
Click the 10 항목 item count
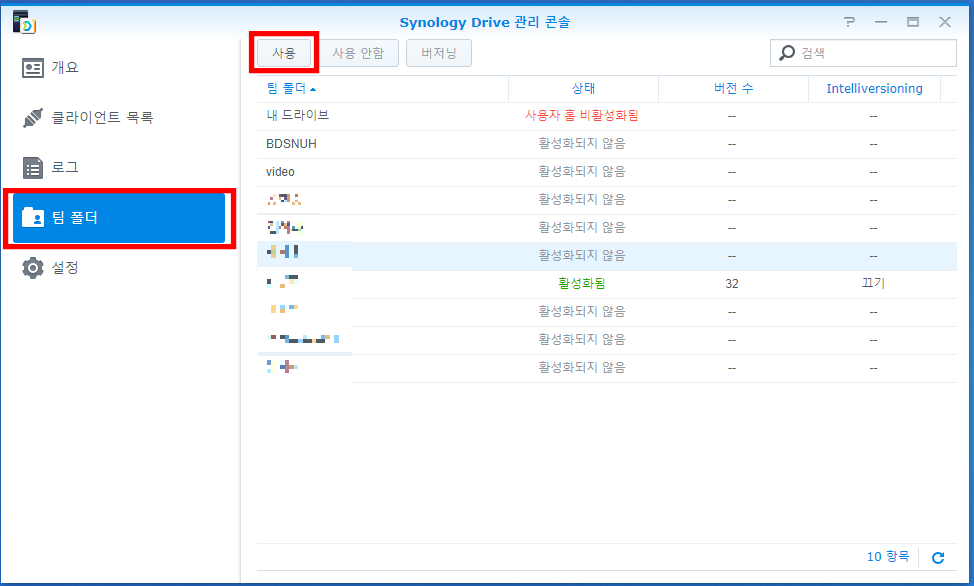[x=888, y=557]
